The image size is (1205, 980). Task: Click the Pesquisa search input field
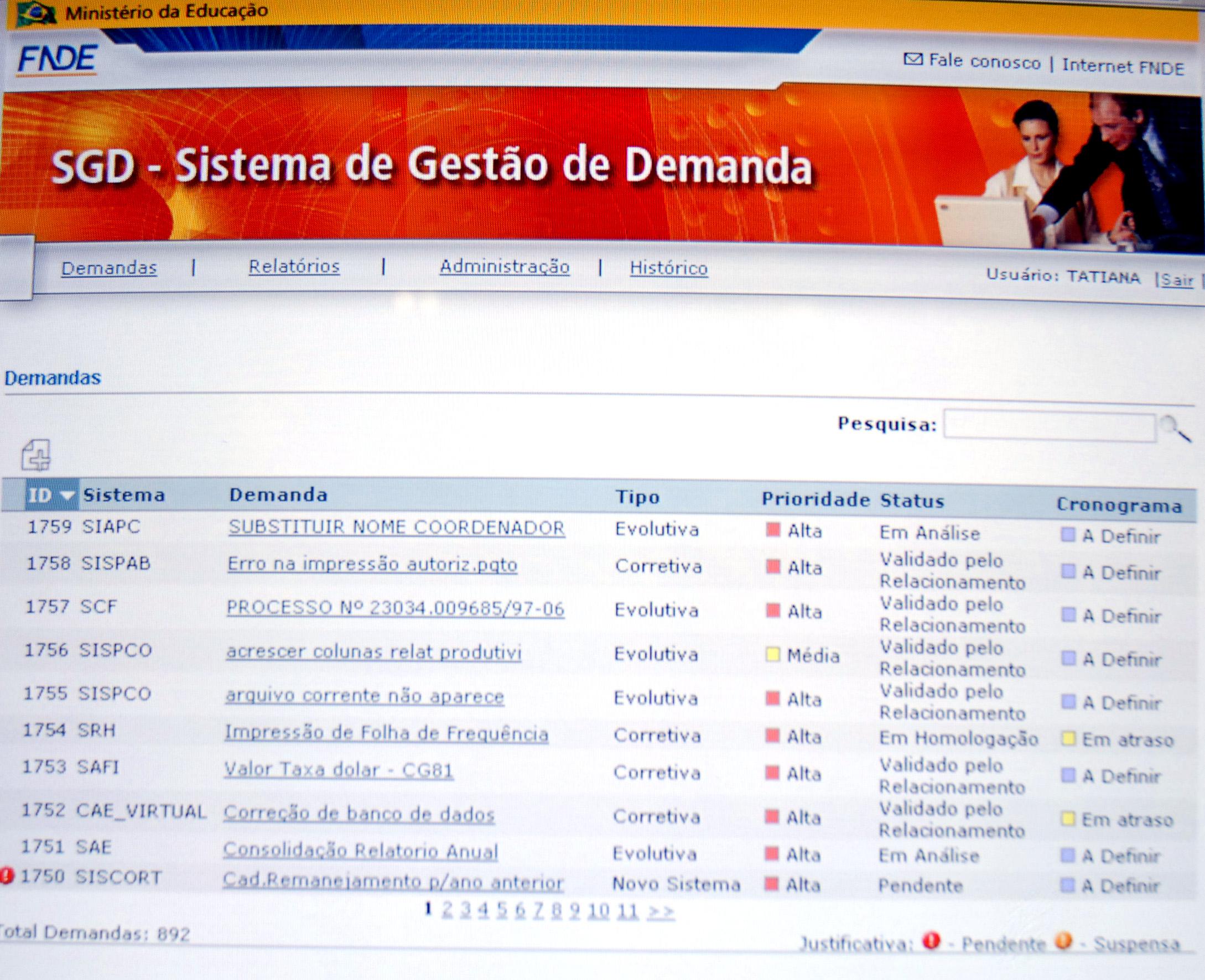[x=1050, y=427]
